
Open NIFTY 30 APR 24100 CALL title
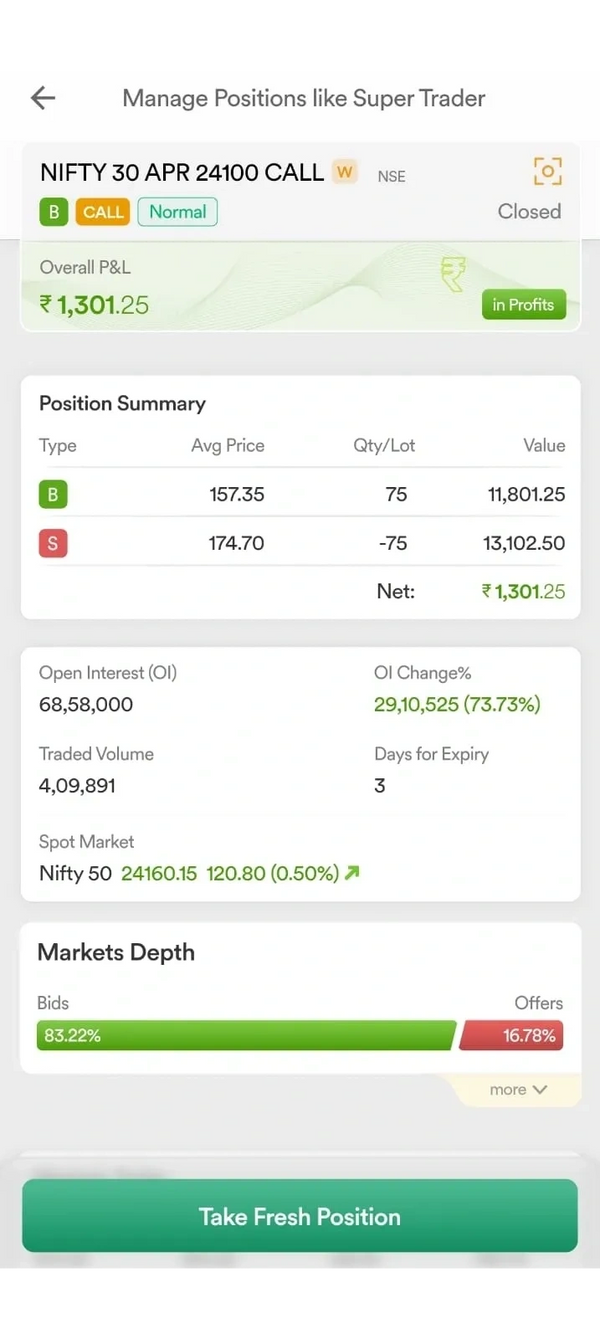coord(182,173)
